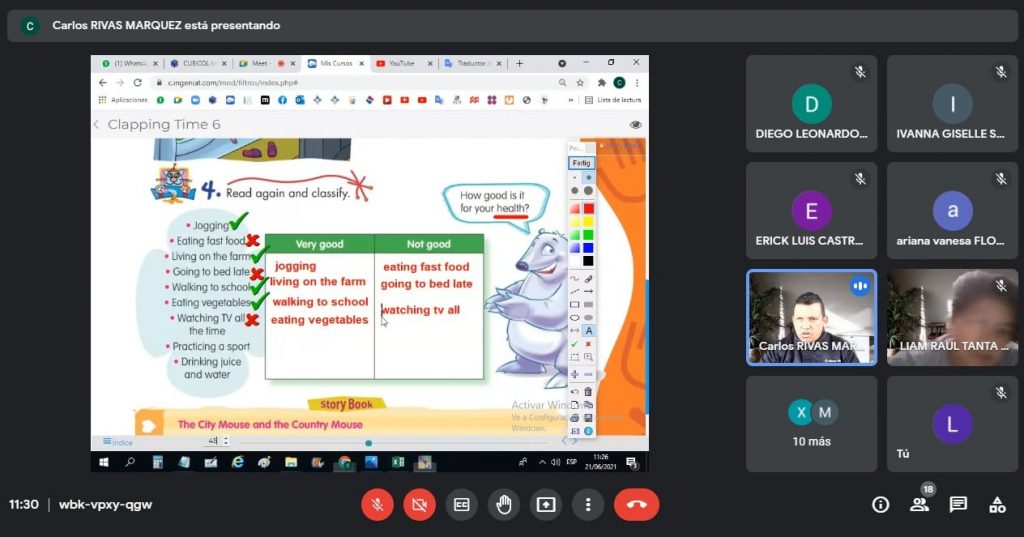Click the trash clear-drawing icon
Image resolution: width=1024 pixels, height=537 pixels.
[588, 391]
